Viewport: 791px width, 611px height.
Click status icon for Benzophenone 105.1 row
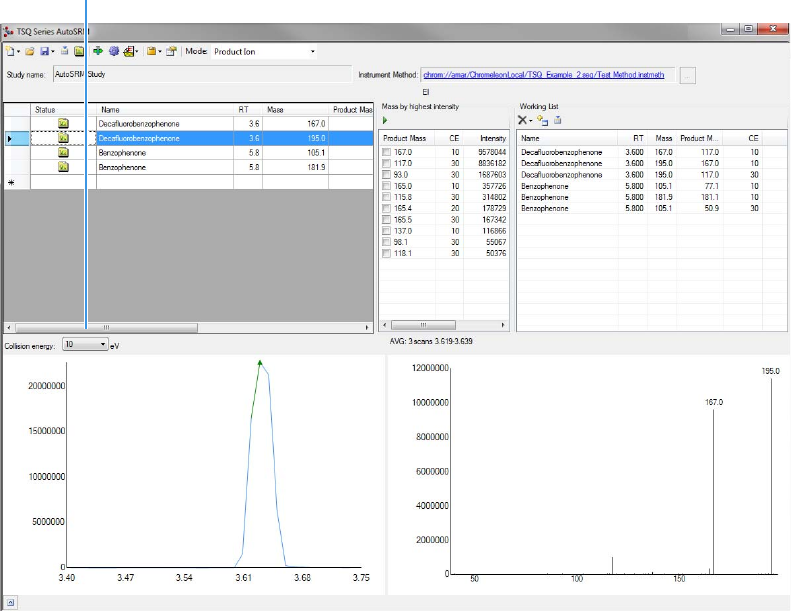click(62, 153)
